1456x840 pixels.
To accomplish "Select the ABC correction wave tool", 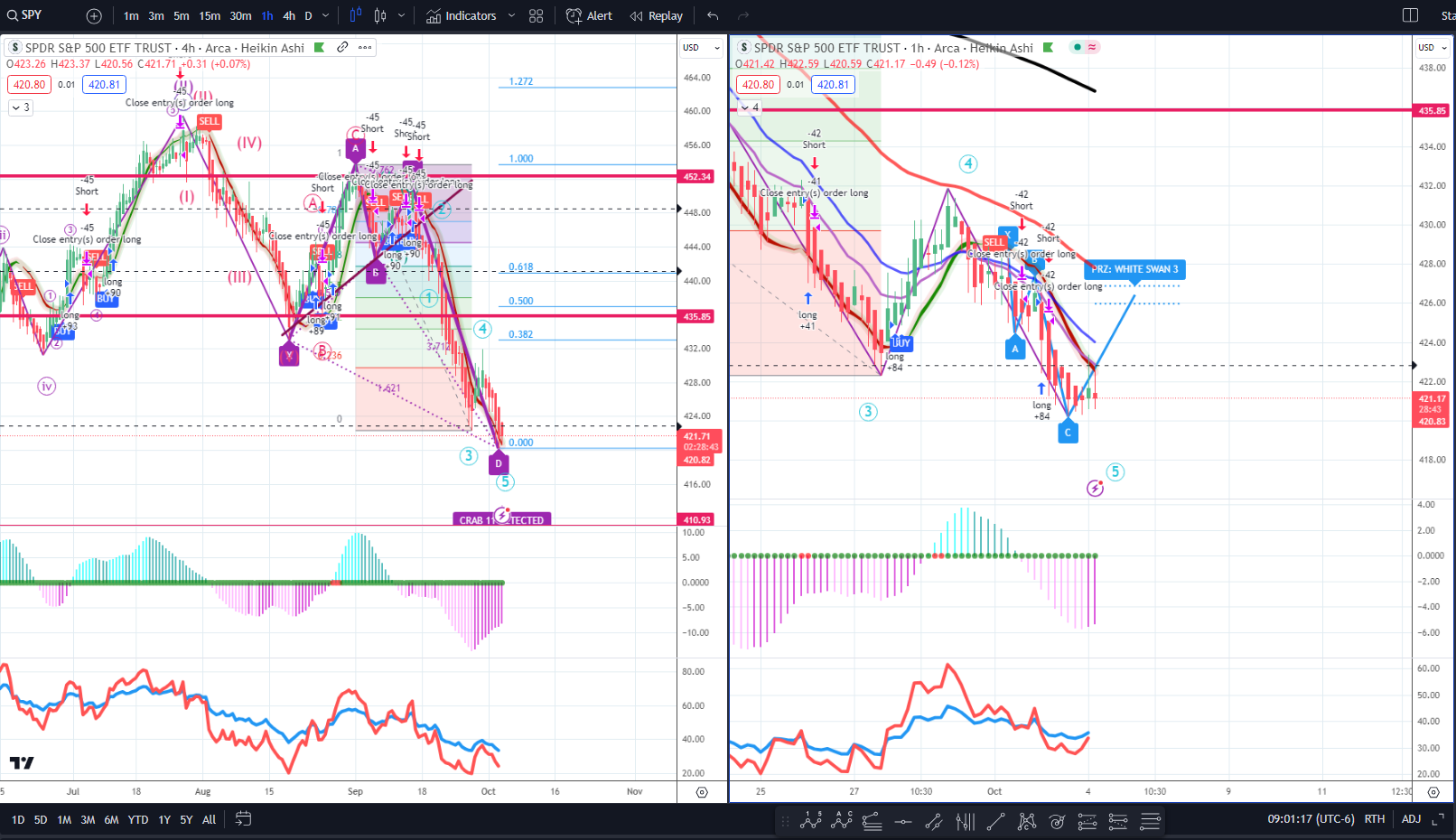I will (841, 821).
